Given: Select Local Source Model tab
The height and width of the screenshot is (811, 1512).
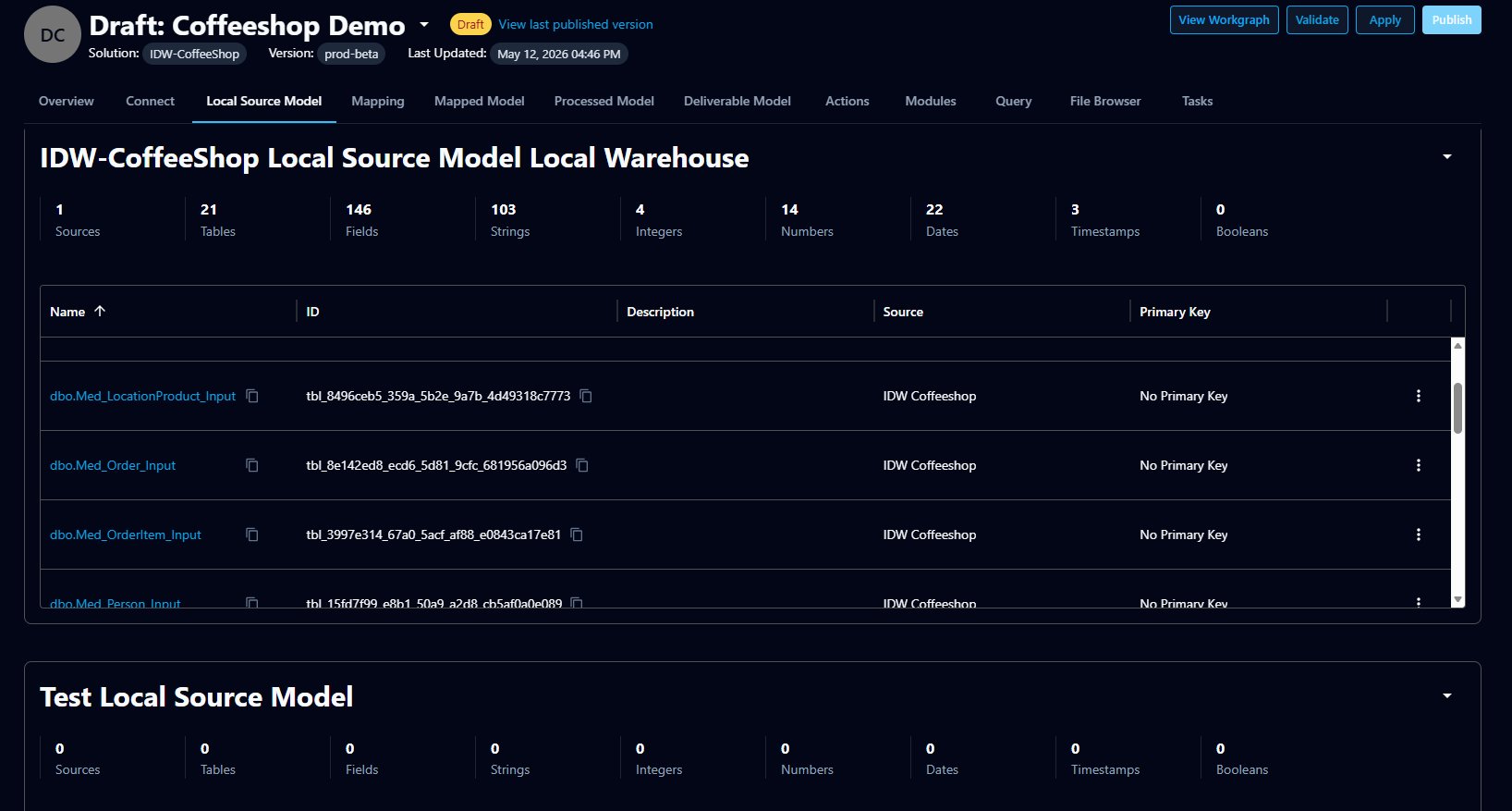Looking at the screenshot, I should [x=264, y=101].
